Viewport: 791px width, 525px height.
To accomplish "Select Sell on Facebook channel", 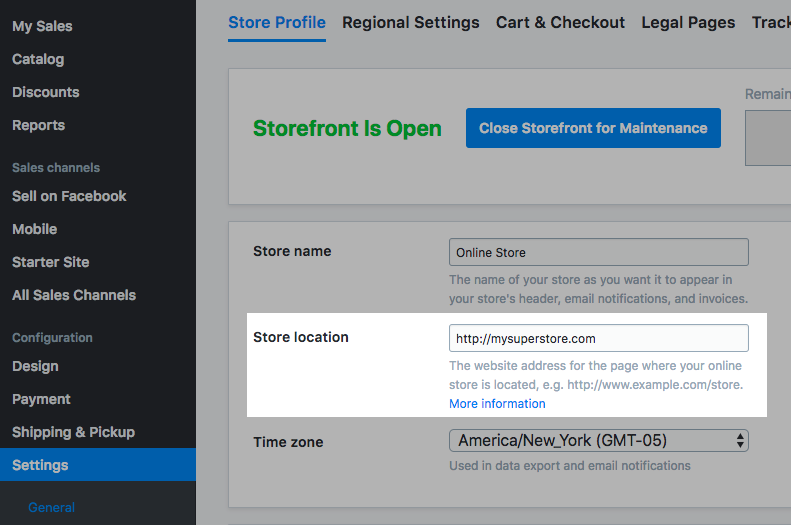I will (x=69, y=196).
